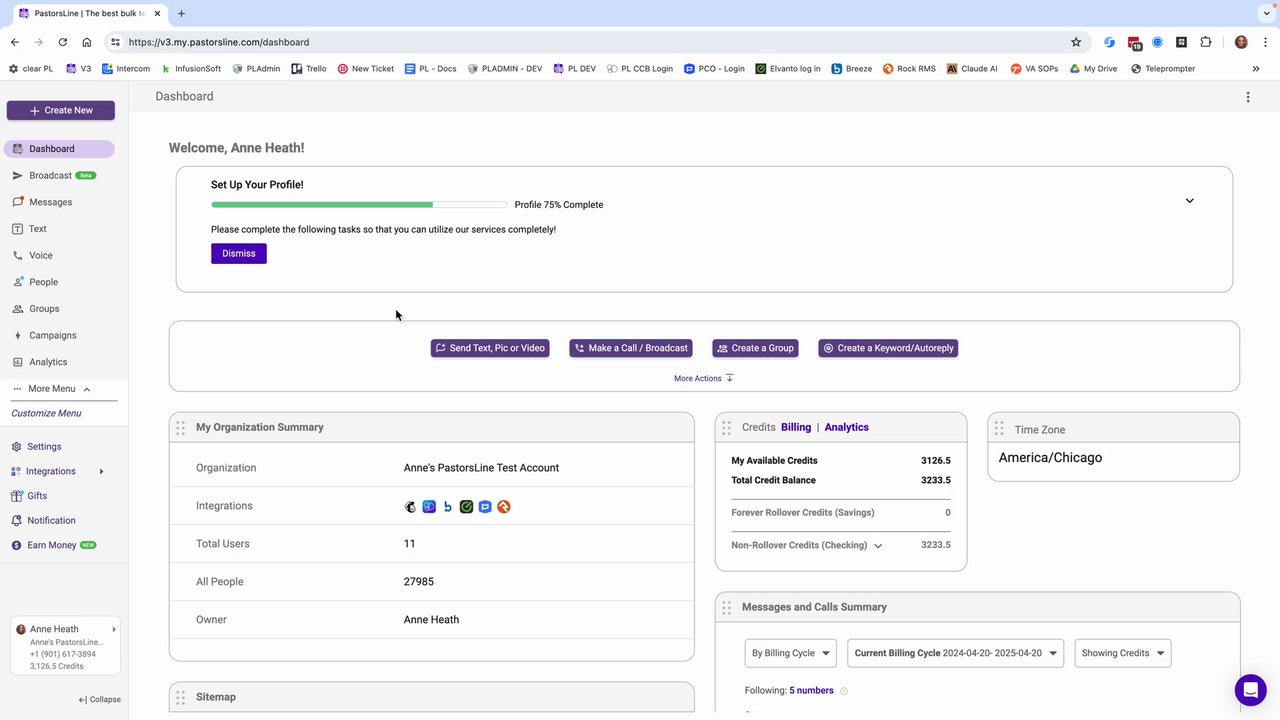The width and height of the screenshot is (1280, 720).
Task: Open the Campaigns lightning icon item
Action: point(18,336)
